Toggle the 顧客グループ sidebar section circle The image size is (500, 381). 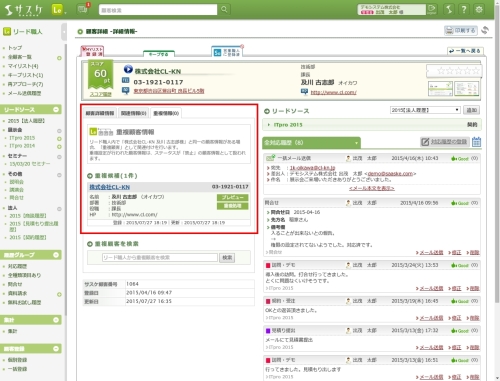pyautogui.click(x=56, y=255)
